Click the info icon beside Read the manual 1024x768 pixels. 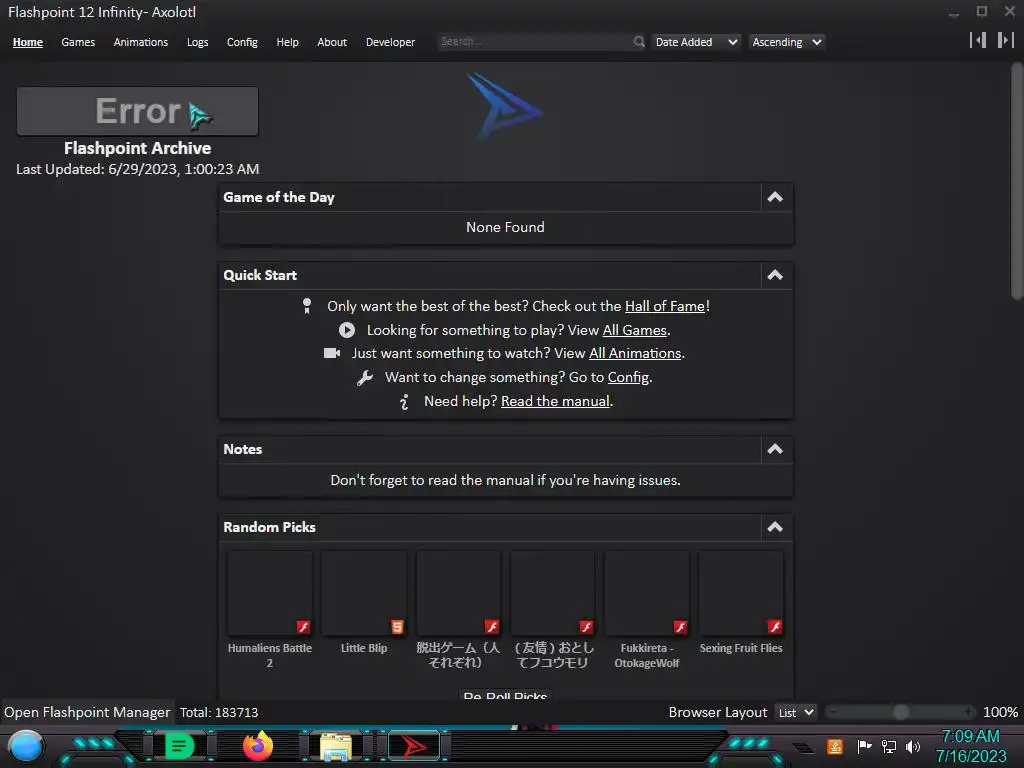[404, 402]
